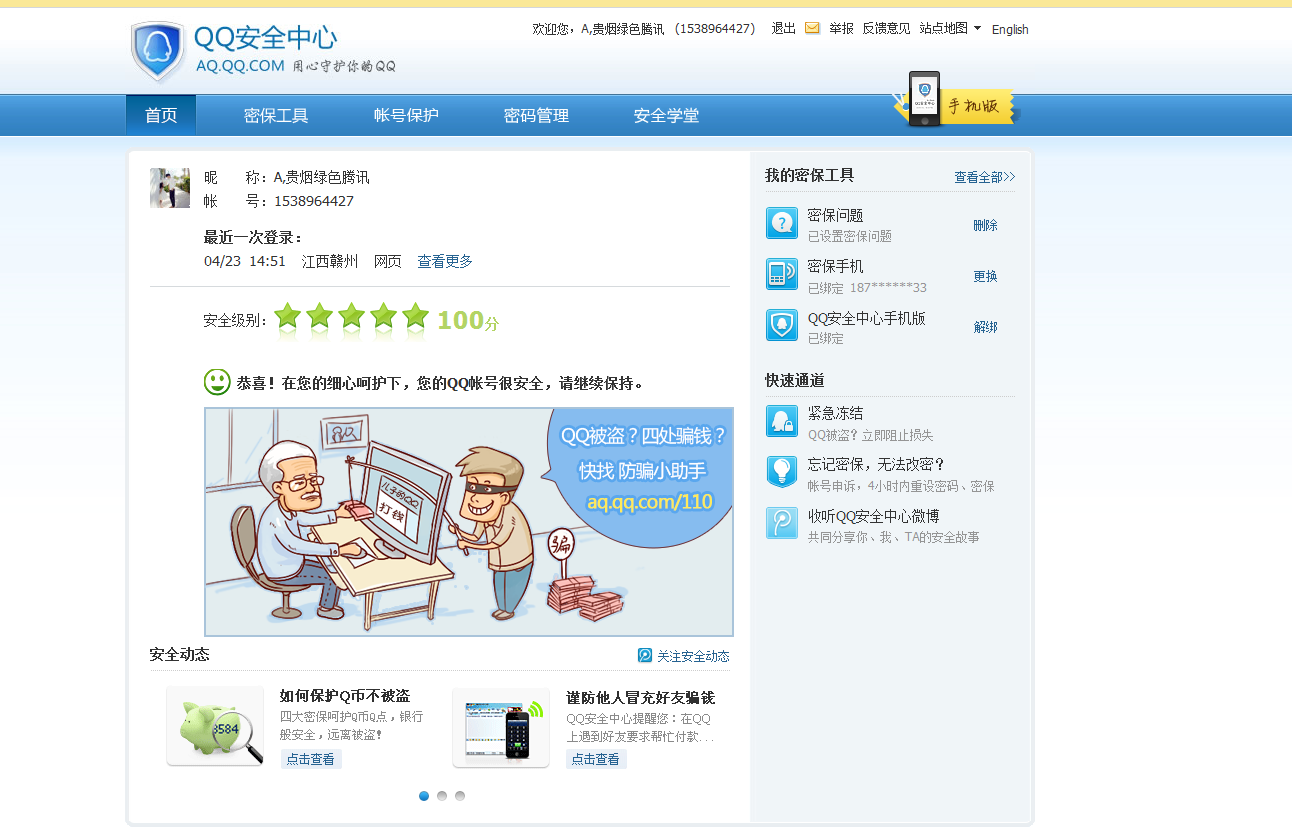Open the 密保工具 menu
Viewport: 1292px width, 832px height.
coord(276,115)
